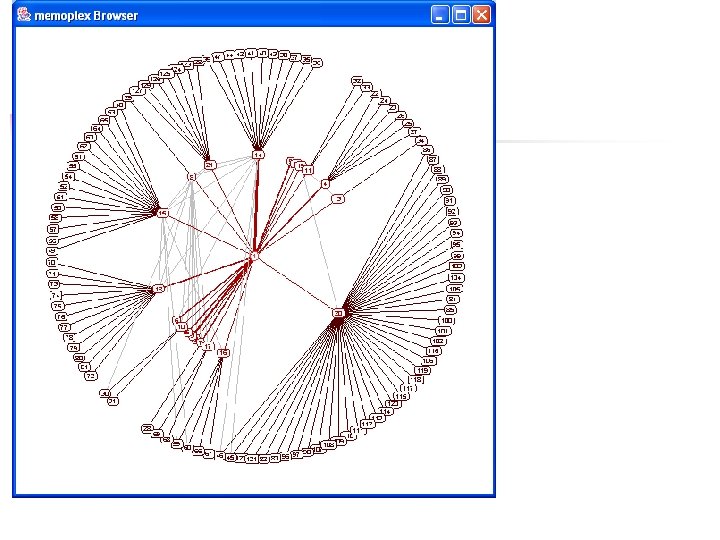
Task: Minimize the memoplex Browser window
Action: (440, 15)
